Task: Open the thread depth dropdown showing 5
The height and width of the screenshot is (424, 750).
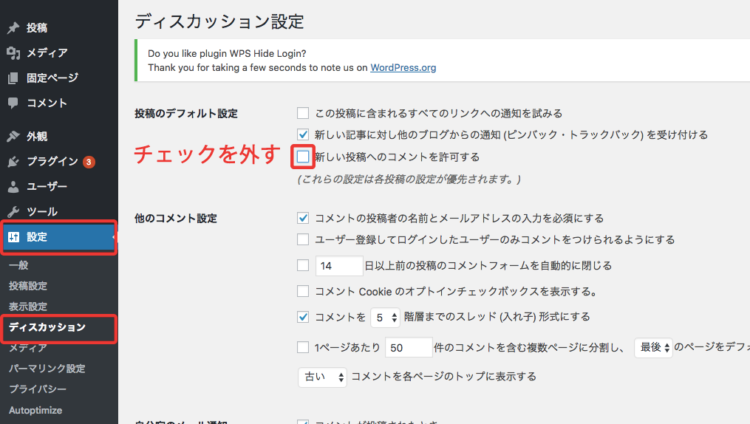Action: [384, 317]
